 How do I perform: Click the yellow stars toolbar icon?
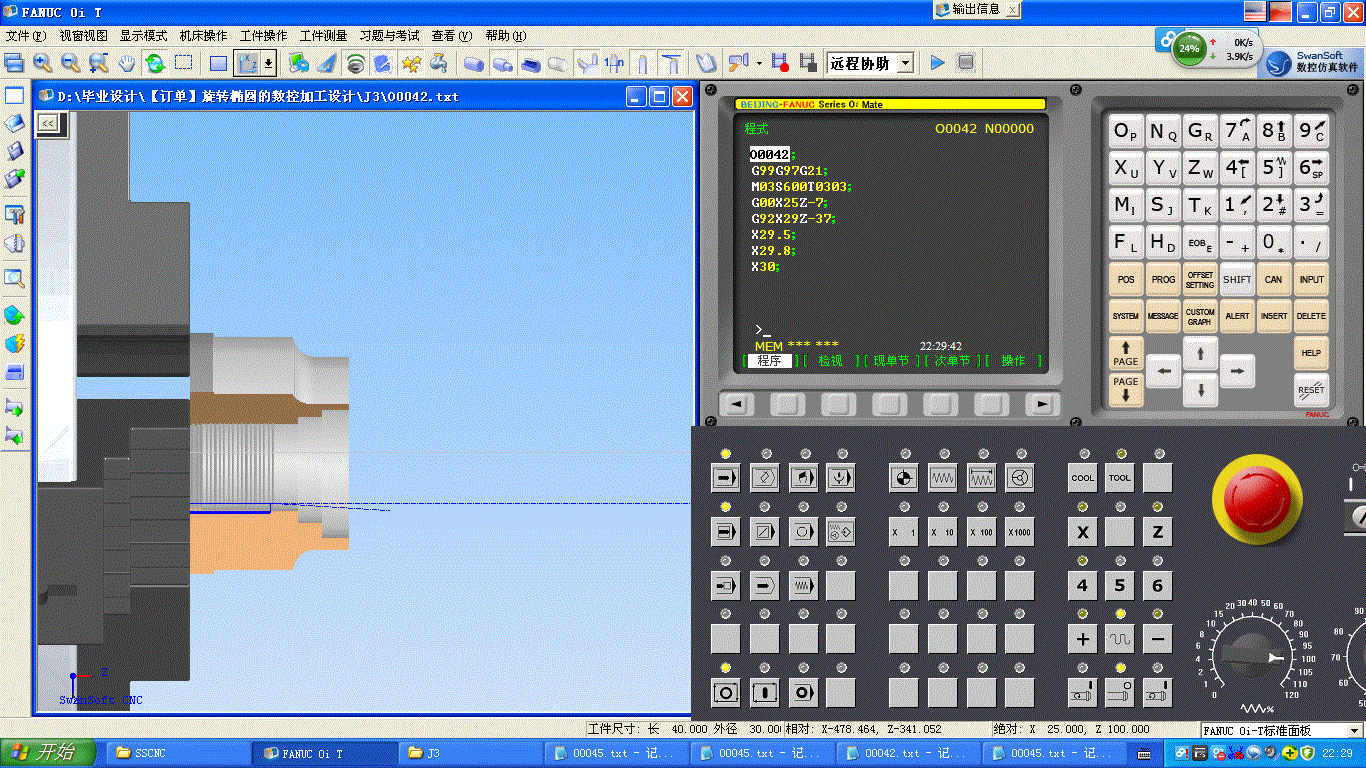tap(411, 63)
